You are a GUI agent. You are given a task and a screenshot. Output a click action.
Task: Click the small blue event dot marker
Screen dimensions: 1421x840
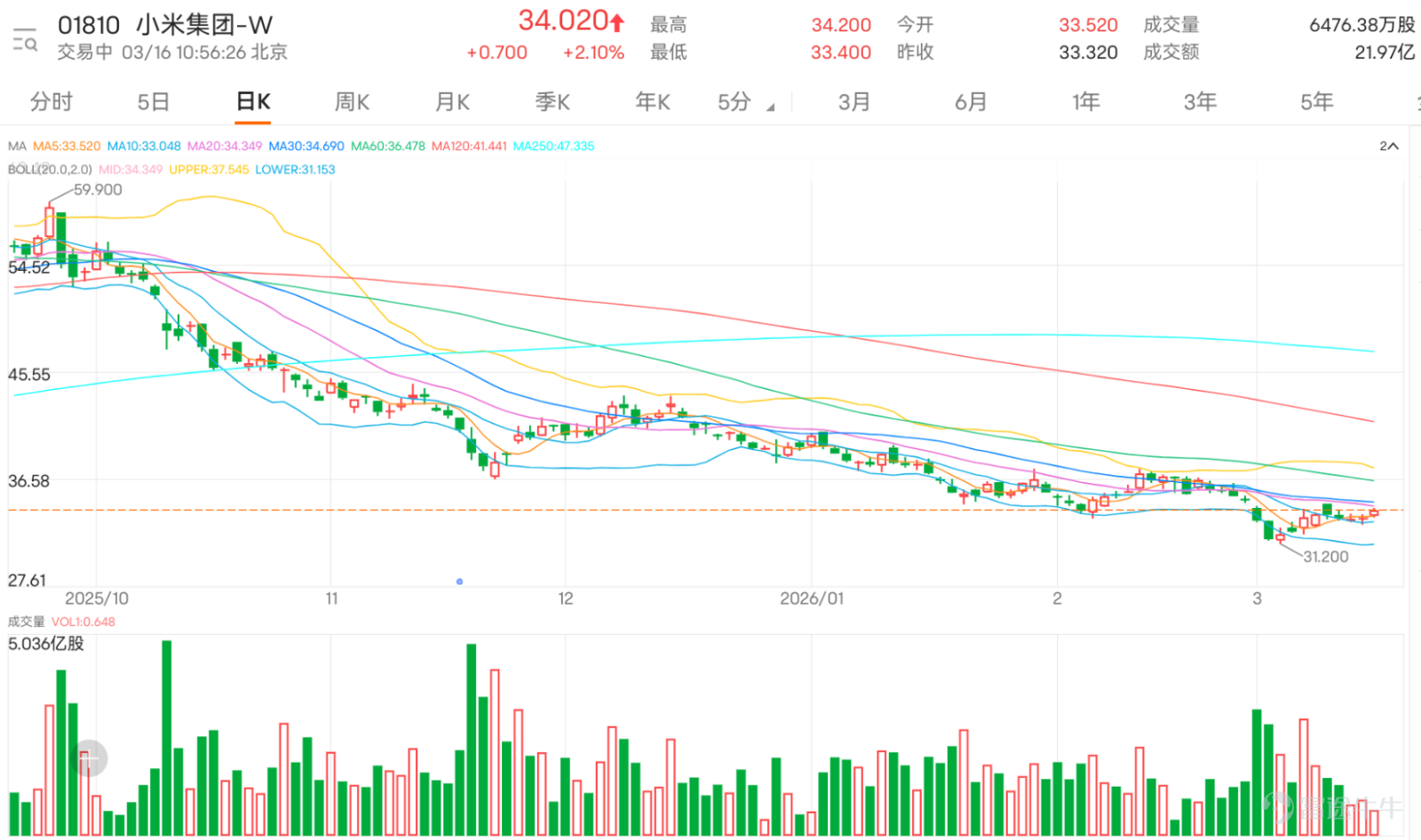[459, 582]
